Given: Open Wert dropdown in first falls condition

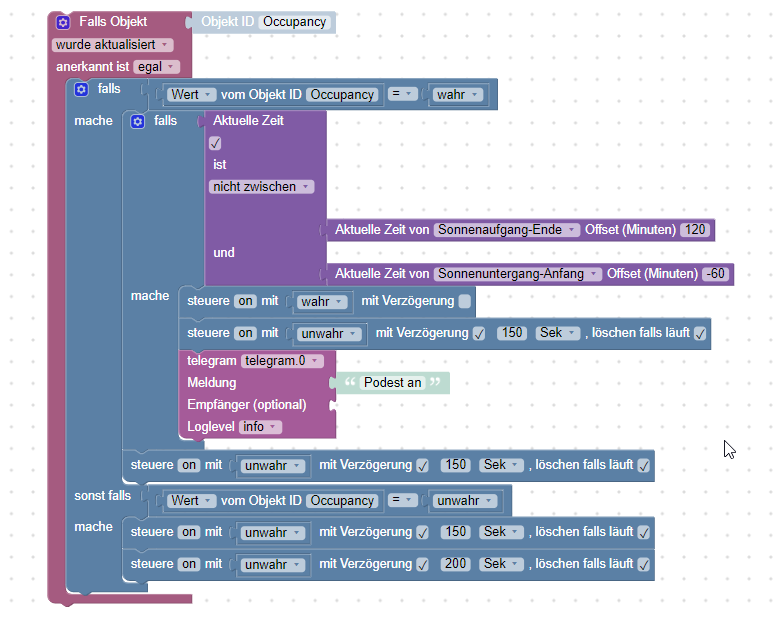Looking at the screenshot, I should pos(192,95).
